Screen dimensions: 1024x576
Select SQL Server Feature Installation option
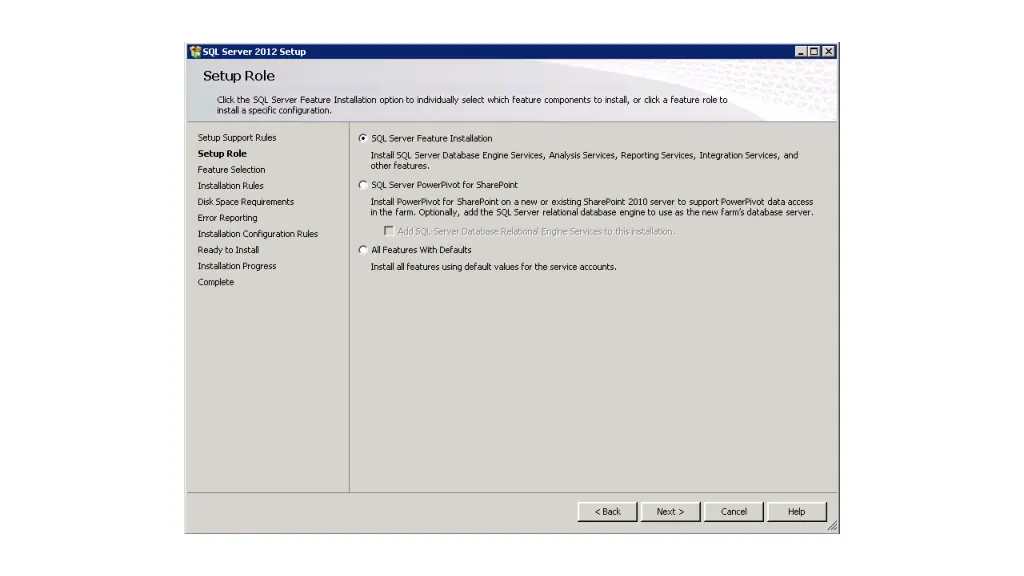click(363, 139)
